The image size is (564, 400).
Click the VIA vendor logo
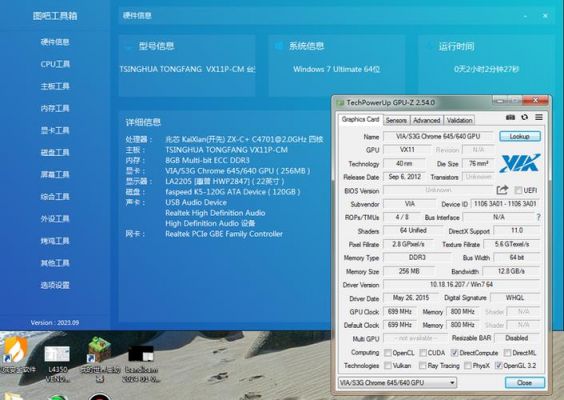tap(520, 163)
